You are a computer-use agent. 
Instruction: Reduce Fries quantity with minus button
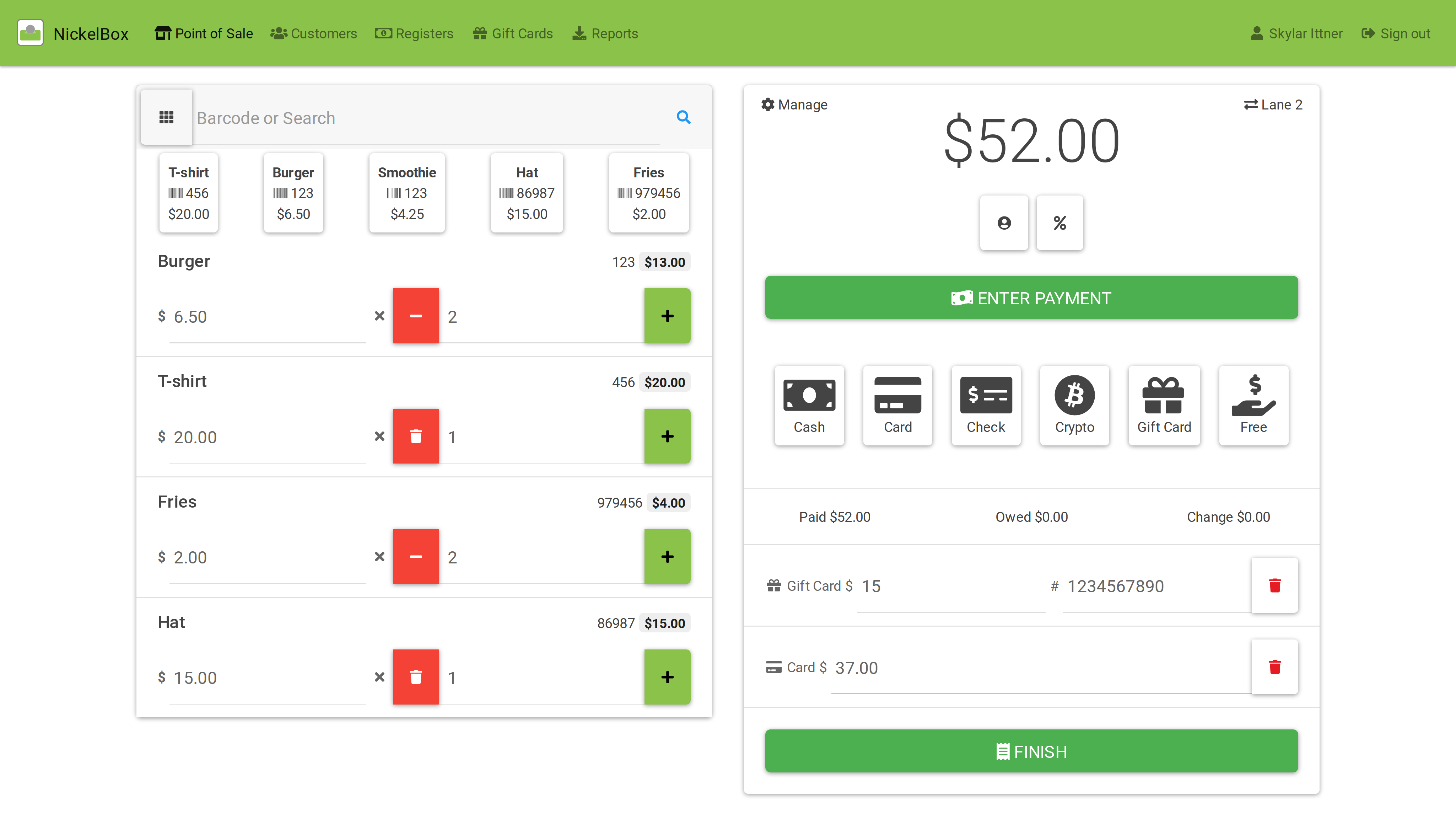415,556
